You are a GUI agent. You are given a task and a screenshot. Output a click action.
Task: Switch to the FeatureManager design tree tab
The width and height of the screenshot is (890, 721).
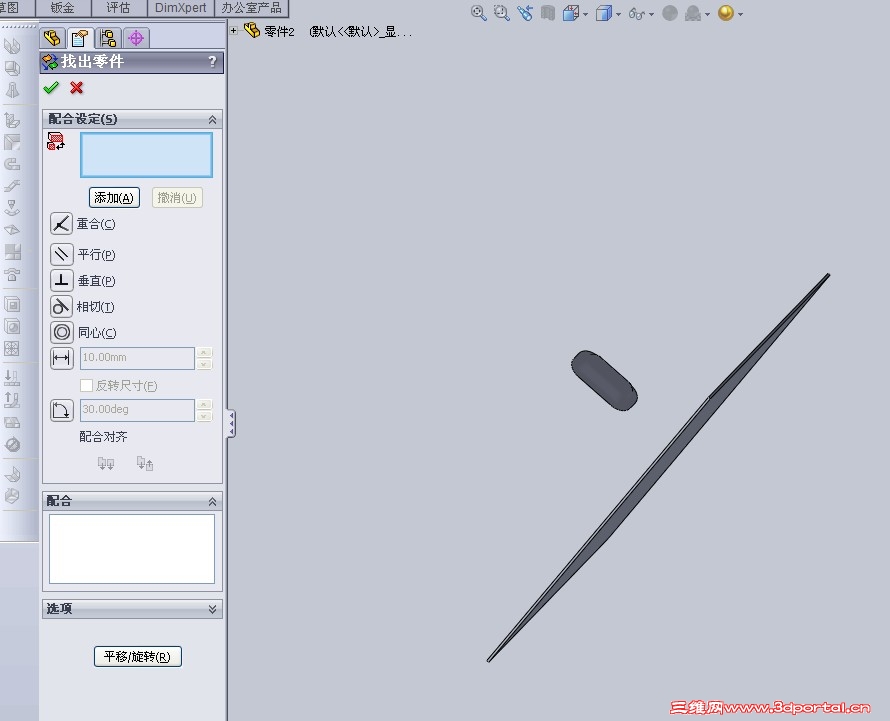pyautogui.click(x=52, y=38)
